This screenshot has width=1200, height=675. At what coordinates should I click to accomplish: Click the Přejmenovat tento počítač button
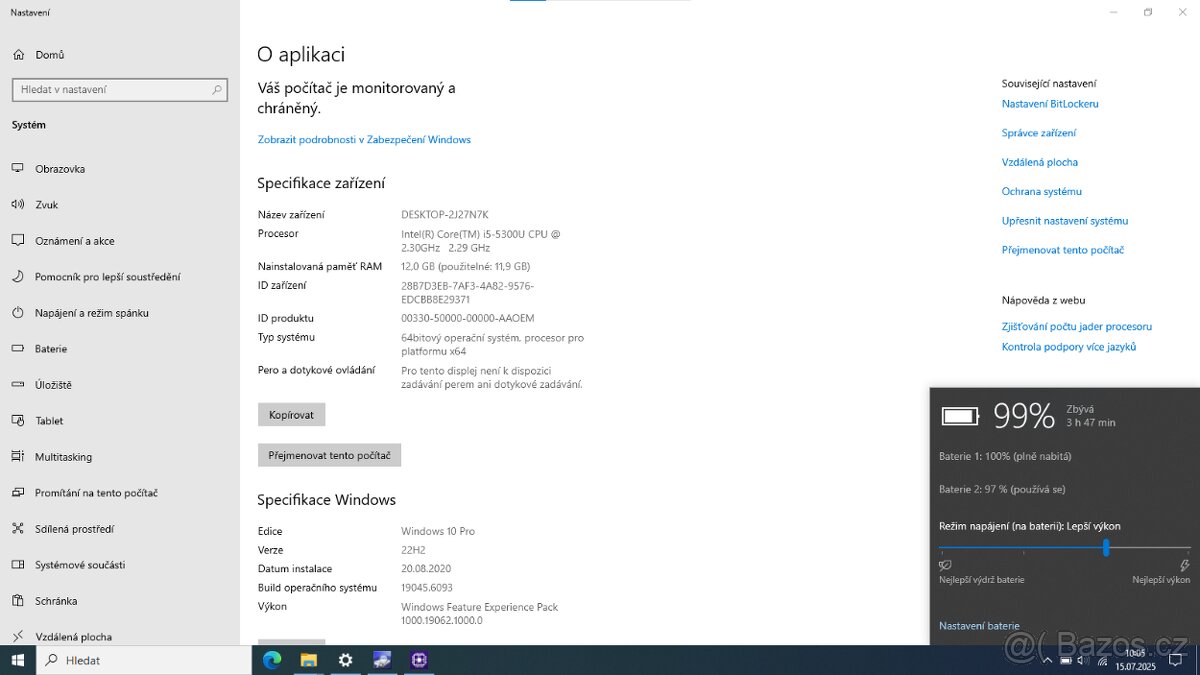329,454
